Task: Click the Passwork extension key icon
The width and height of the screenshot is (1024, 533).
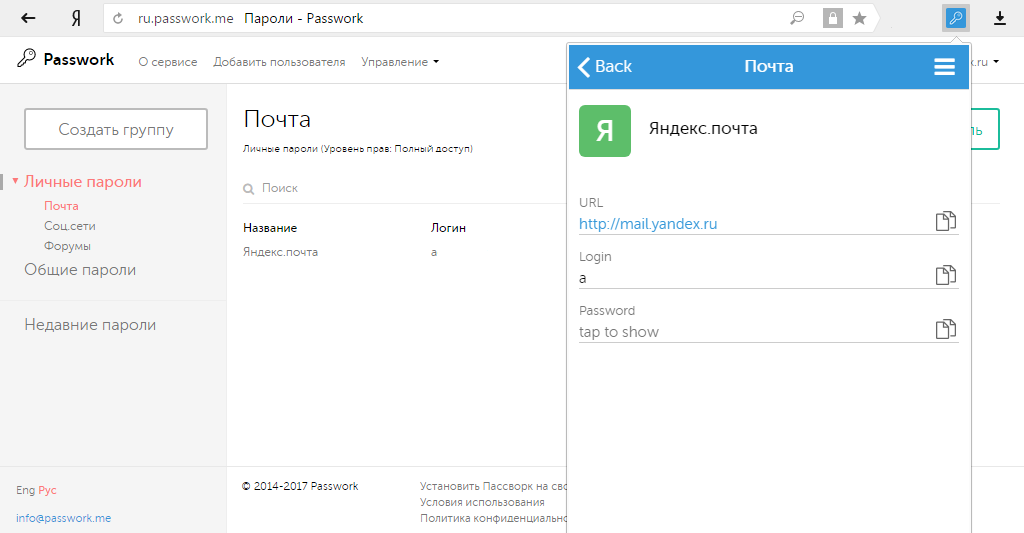Action: point(956,18)
